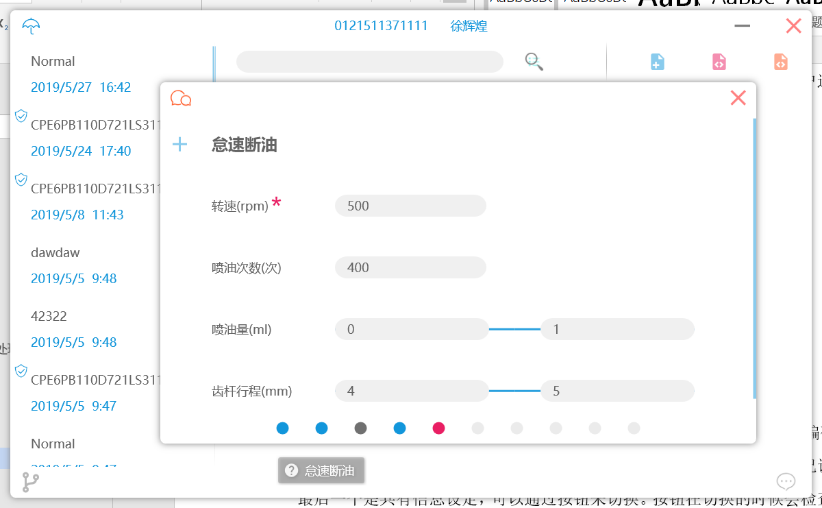Select the last light gray page dot
Screen dimensions: 822x508
pos(634,428)
